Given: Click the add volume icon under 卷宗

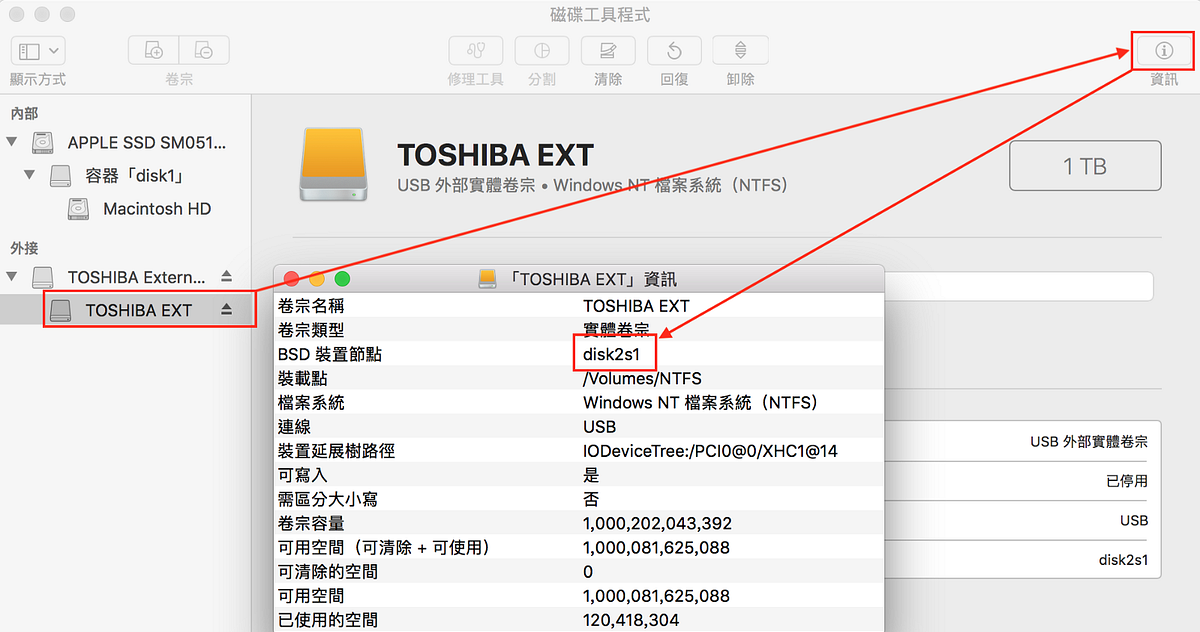Looking at the screenshot, I should [x=153, y=50].
